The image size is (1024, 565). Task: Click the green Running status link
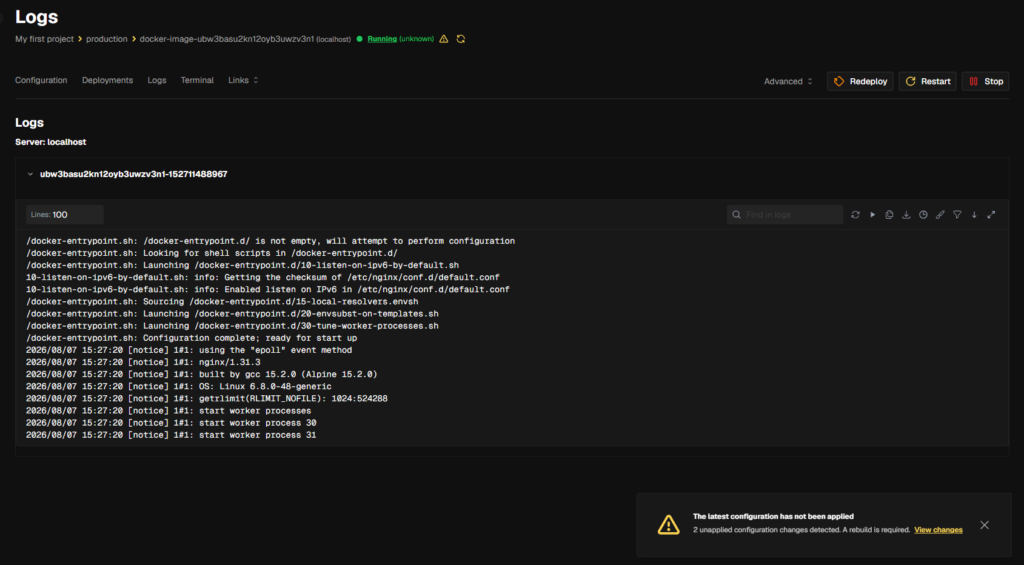coord(382,39)
